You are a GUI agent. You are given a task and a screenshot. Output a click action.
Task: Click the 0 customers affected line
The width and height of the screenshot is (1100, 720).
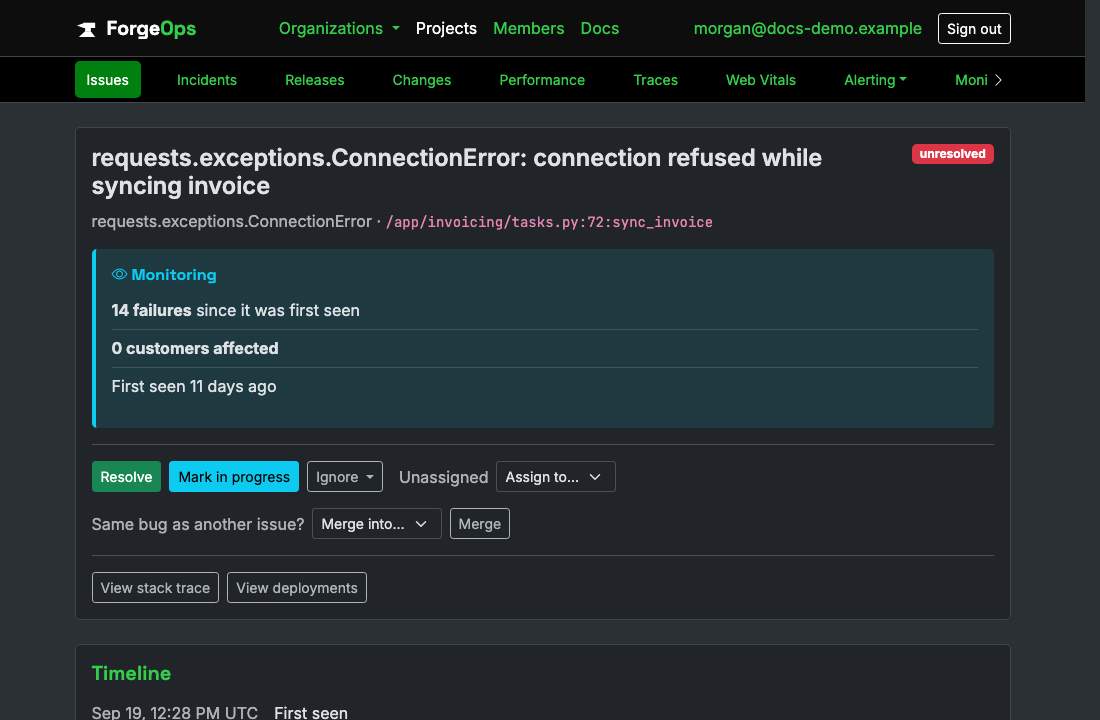tap(195, 348)
